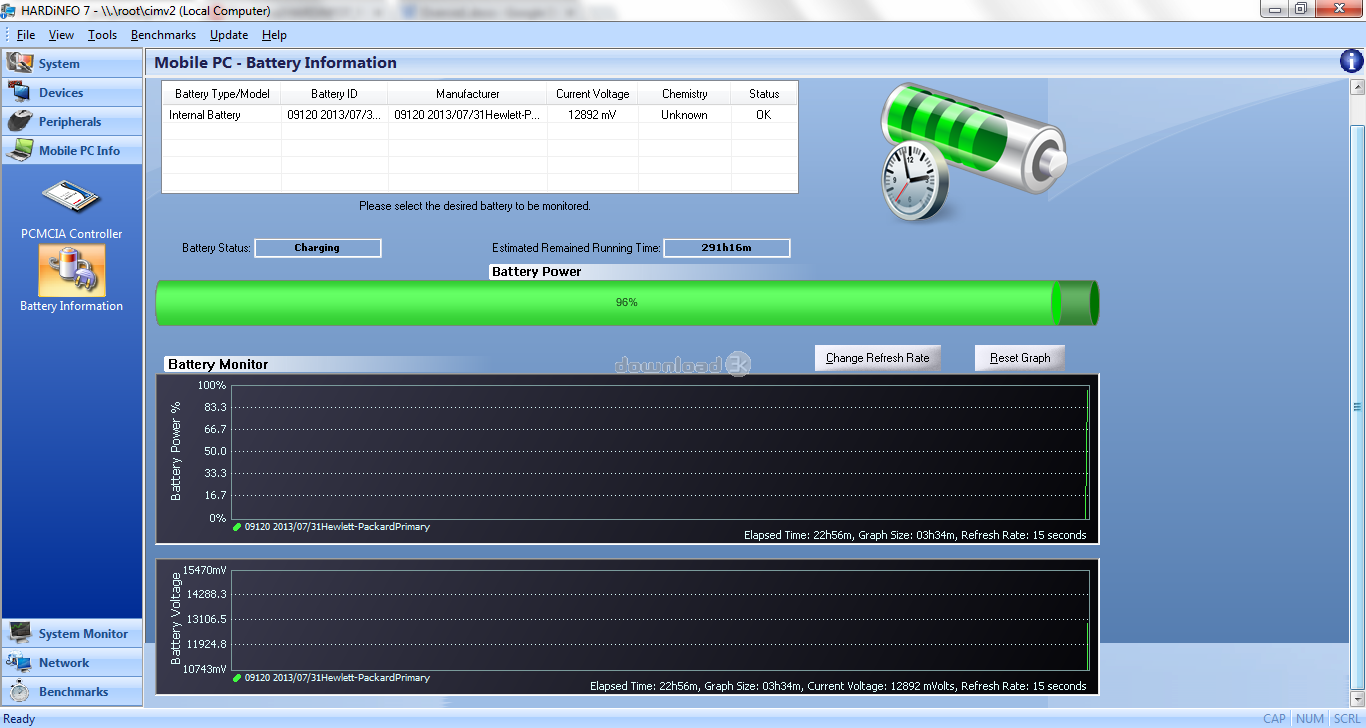Click the Battery Monitor section label
This screenshot has height=728, width=1366.
218,365
